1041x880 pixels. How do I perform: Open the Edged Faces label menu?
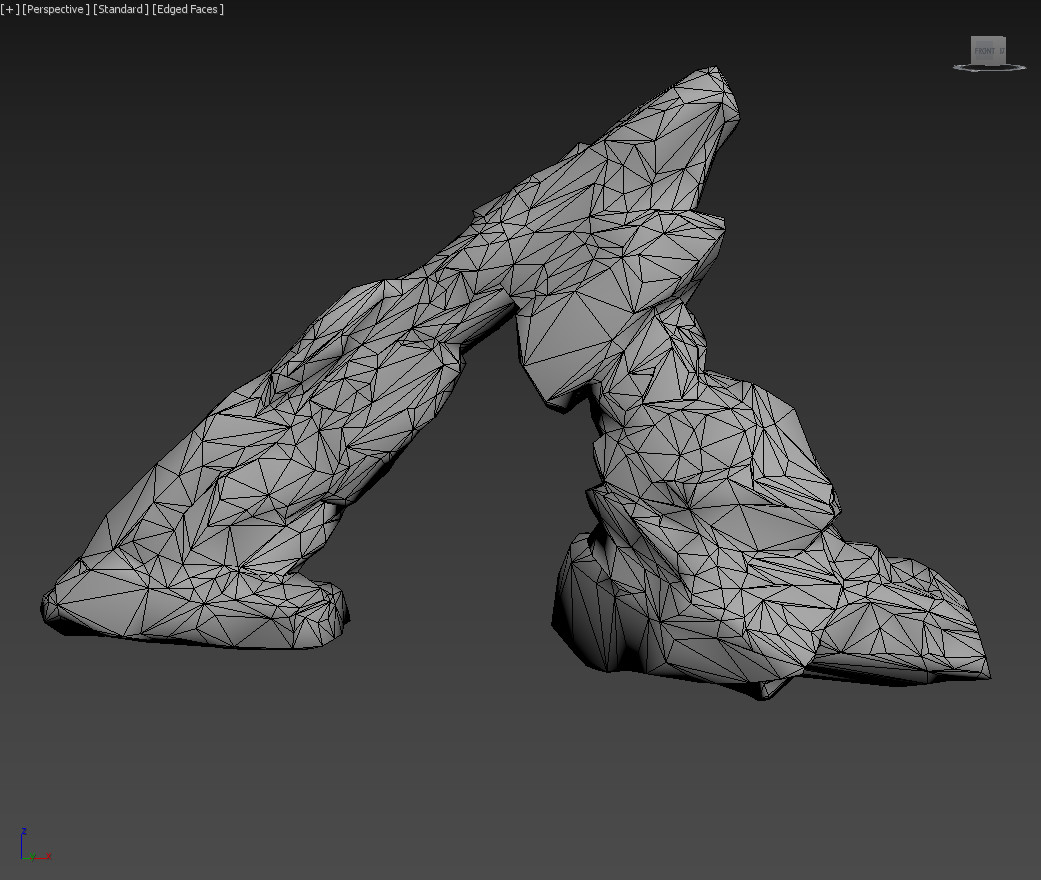[188, 9]
